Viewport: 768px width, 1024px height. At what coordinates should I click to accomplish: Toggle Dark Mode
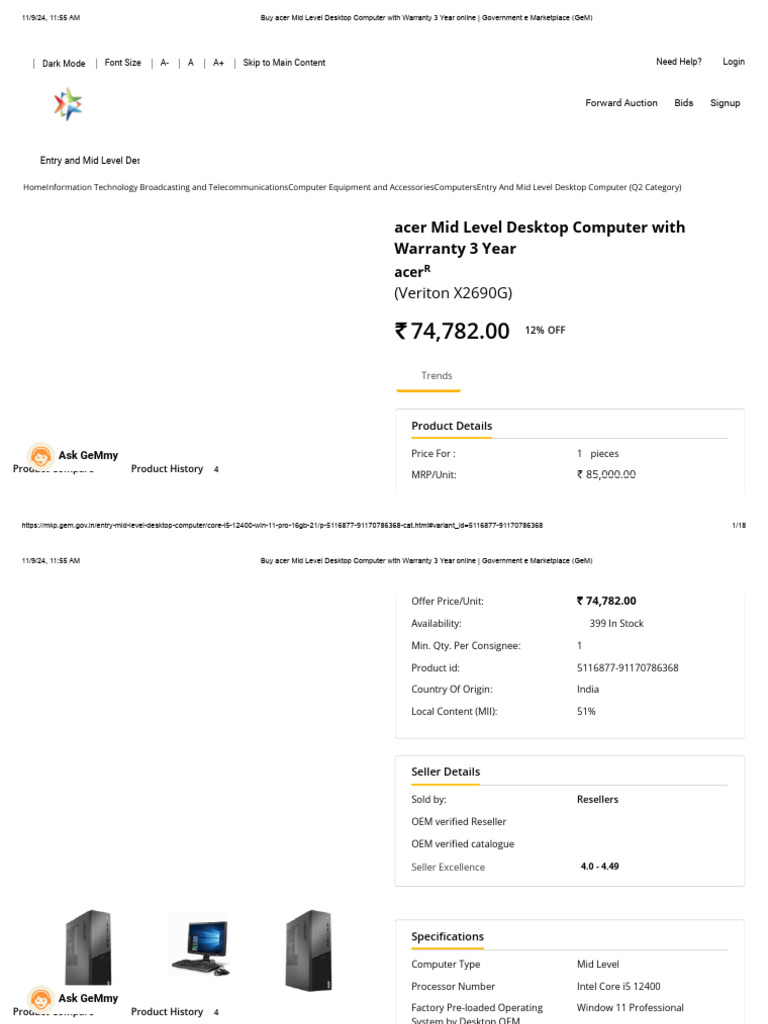click(63, 63)
